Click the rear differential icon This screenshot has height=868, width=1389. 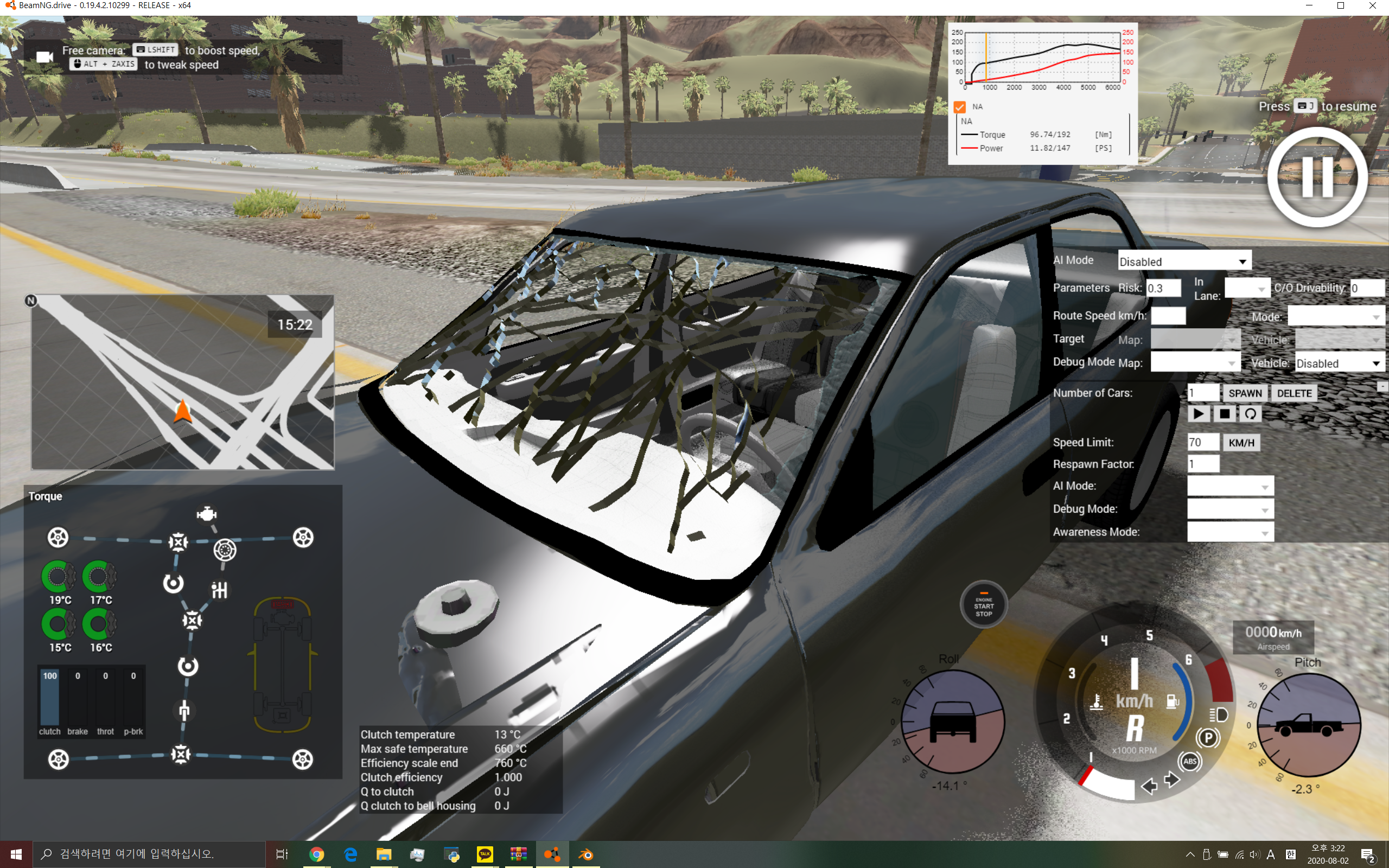pos(181,754)
